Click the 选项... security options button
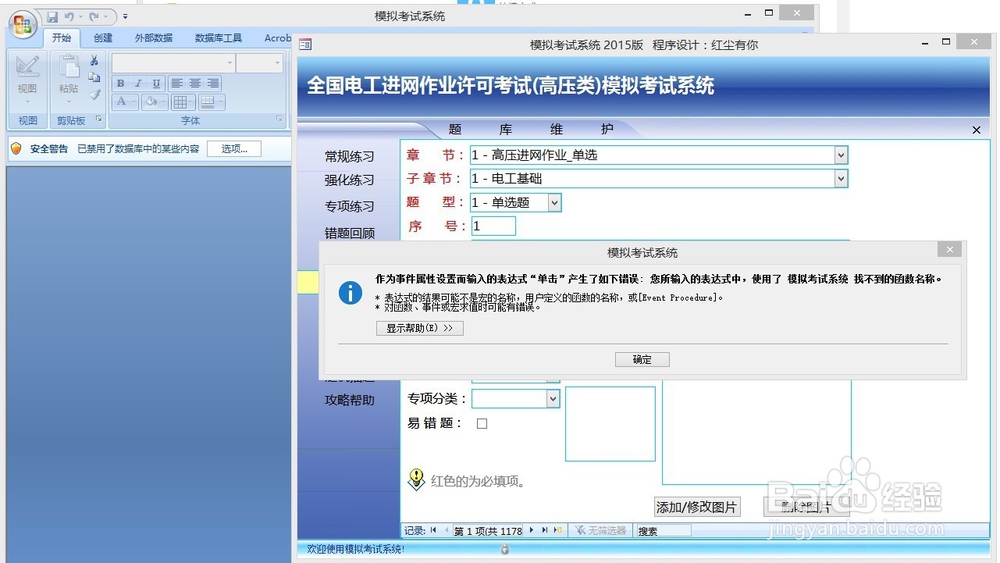Image resolution: width=1000 pixels, height=563 pixels. click(234, 149)
